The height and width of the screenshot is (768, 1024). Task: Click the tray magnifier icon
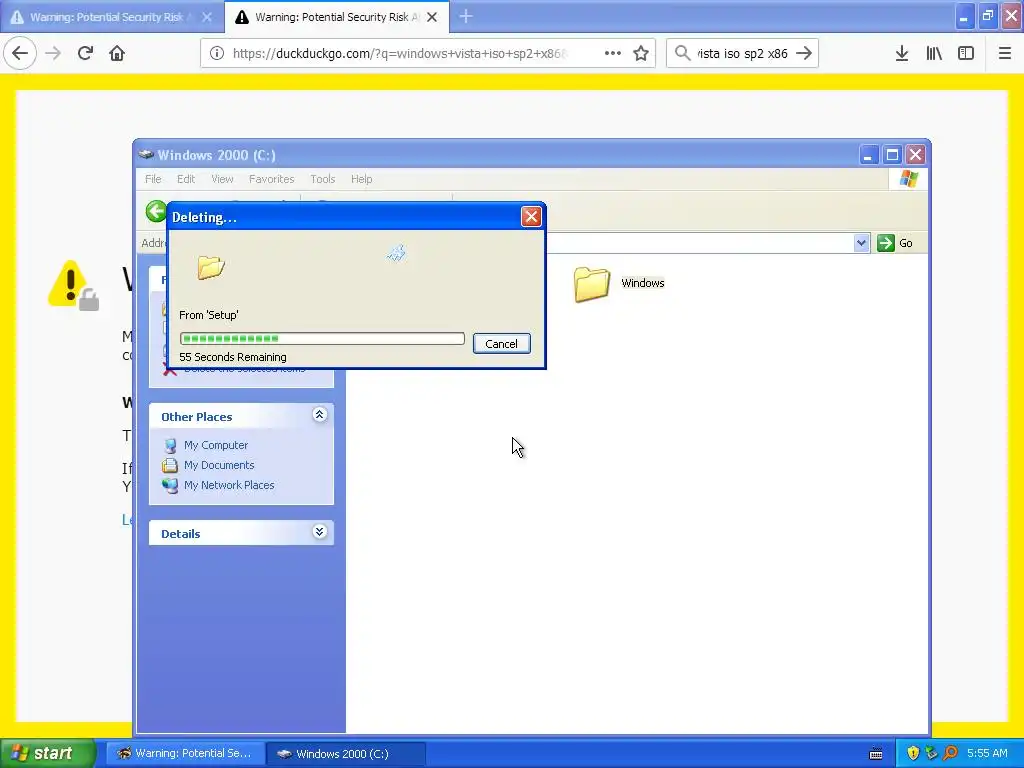pyautogui.click(x=950, y=754)
